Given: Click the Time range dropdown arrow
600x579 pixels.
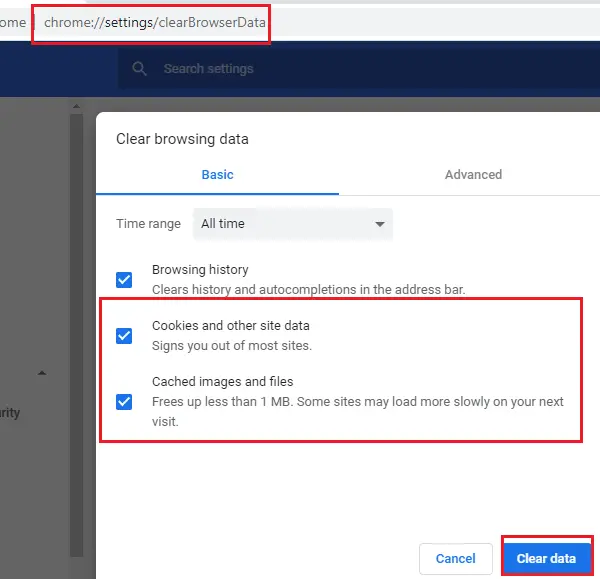Looking at the screenshot, I should pos(379,224).
